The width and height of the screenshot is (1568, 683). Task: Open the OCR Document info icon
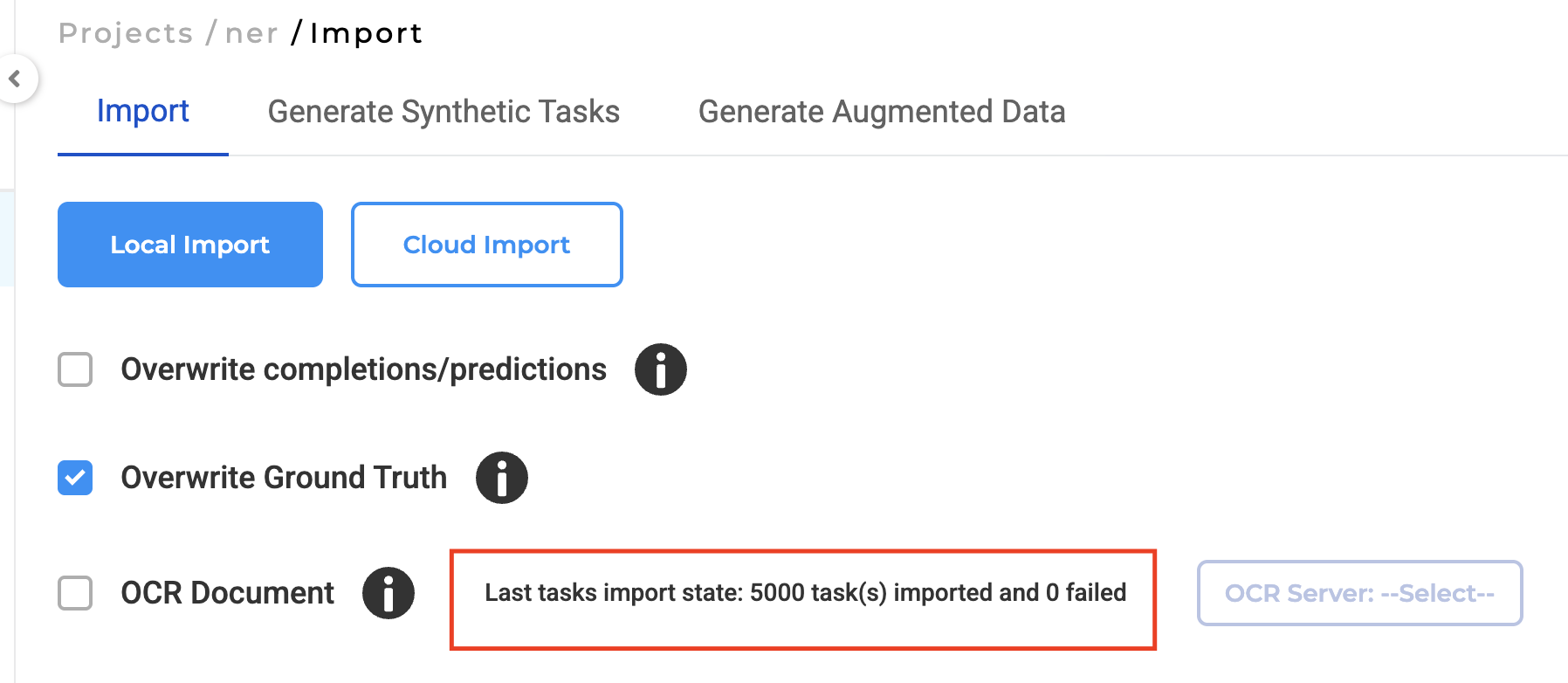389,593
